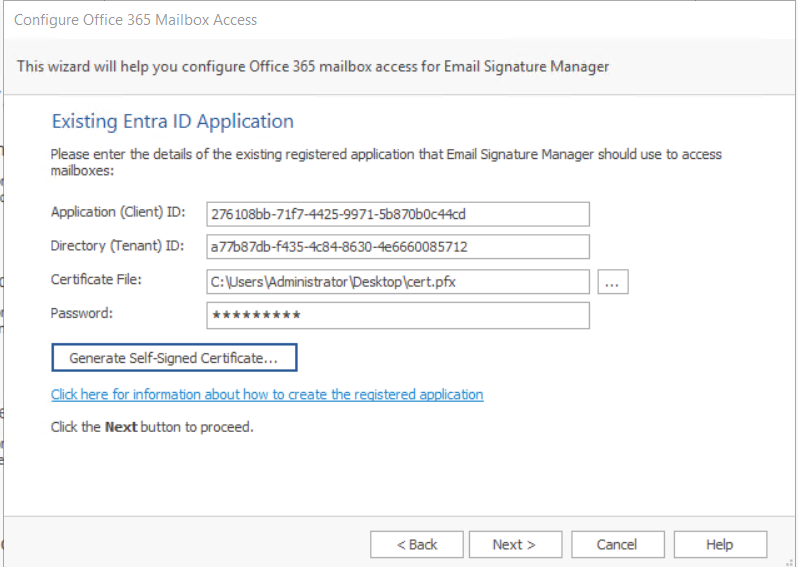Click the 'Application (Client) ID:' label
This screenshot has height=567, width=798.
point(118,212)
